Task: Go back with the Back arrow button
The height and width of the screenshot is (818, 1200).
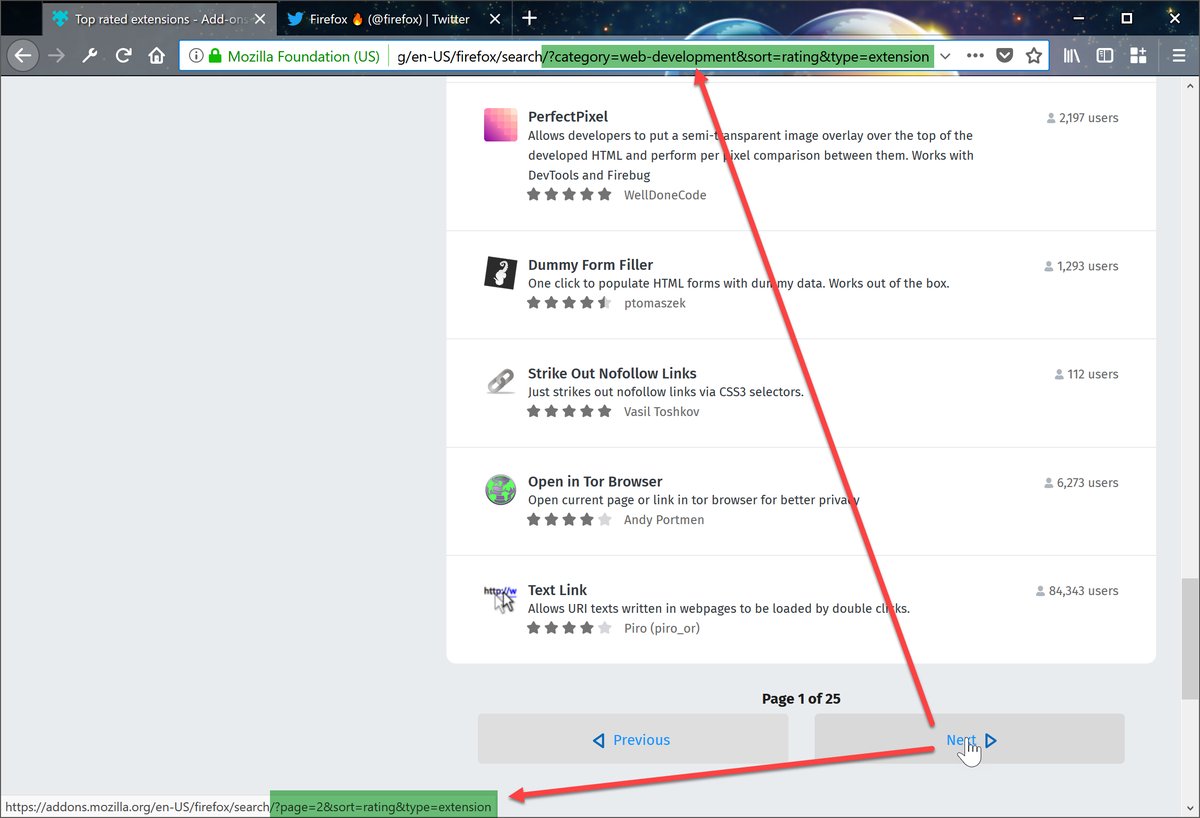Action: [x=23, y=56]
